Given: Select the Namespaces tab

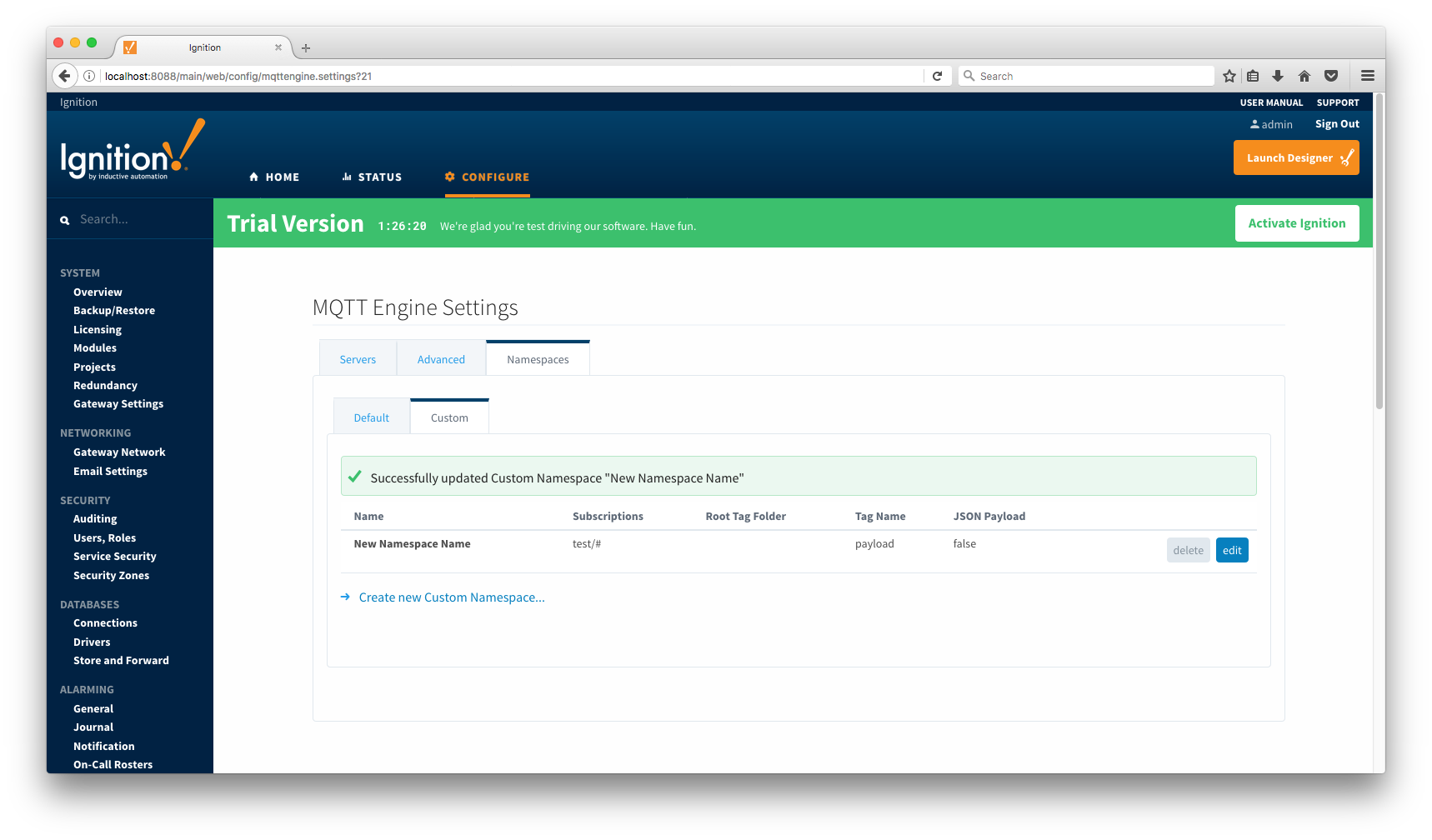Looking at the screenshot, I should coord(538,359).
